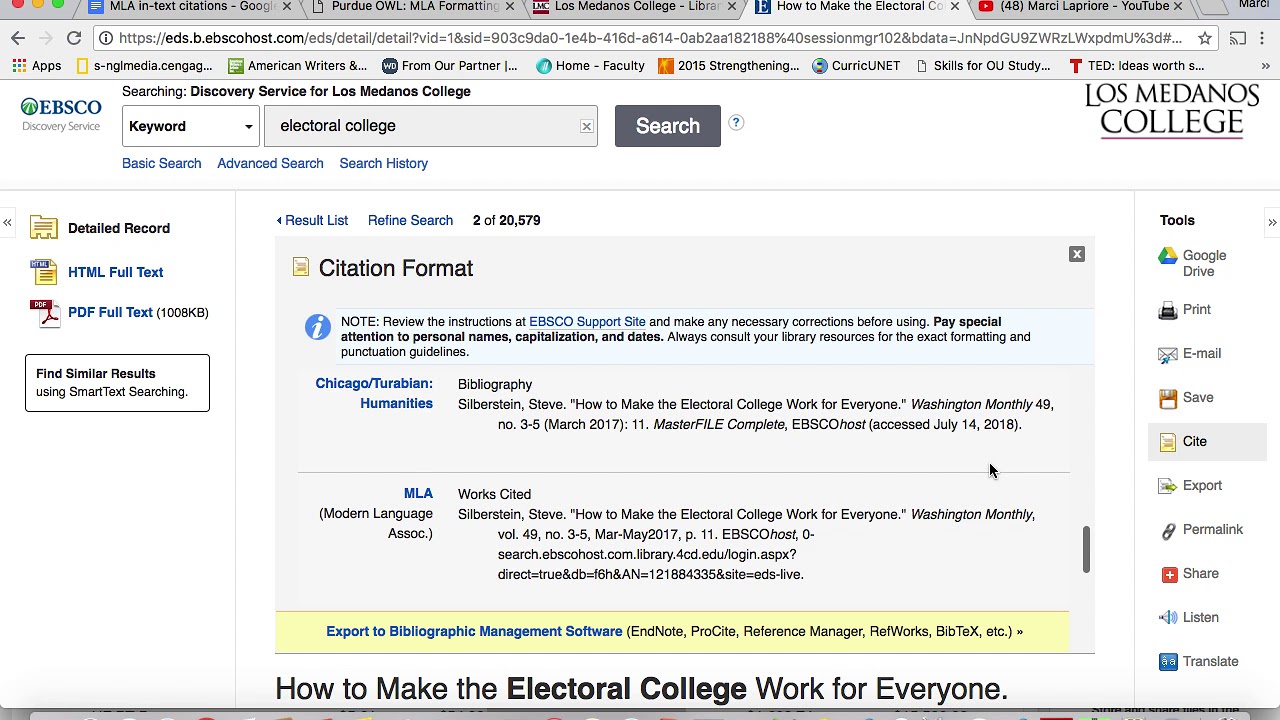Viewport: 1280px width, 720px height.
Task: Click the browser back arrow
Action: tap(18, 38)
